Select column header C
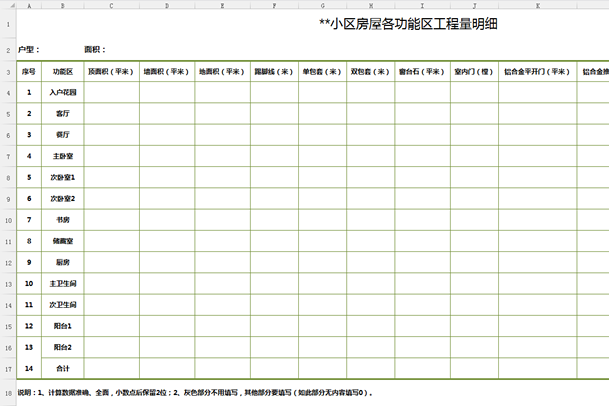This screenshot has width=609, height=406. coord(111,5)
